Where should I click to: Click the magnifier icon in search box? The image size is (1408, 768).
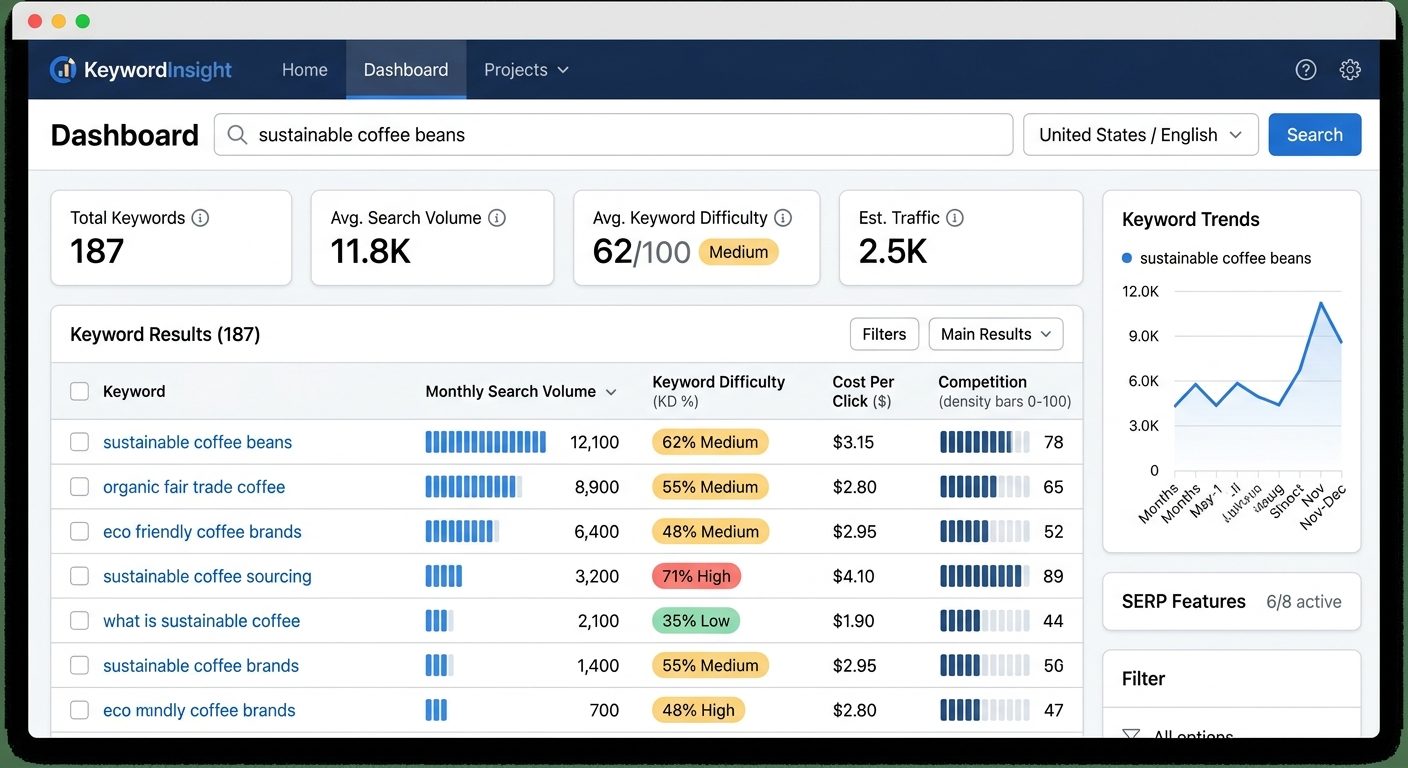(x=237, y=135)
